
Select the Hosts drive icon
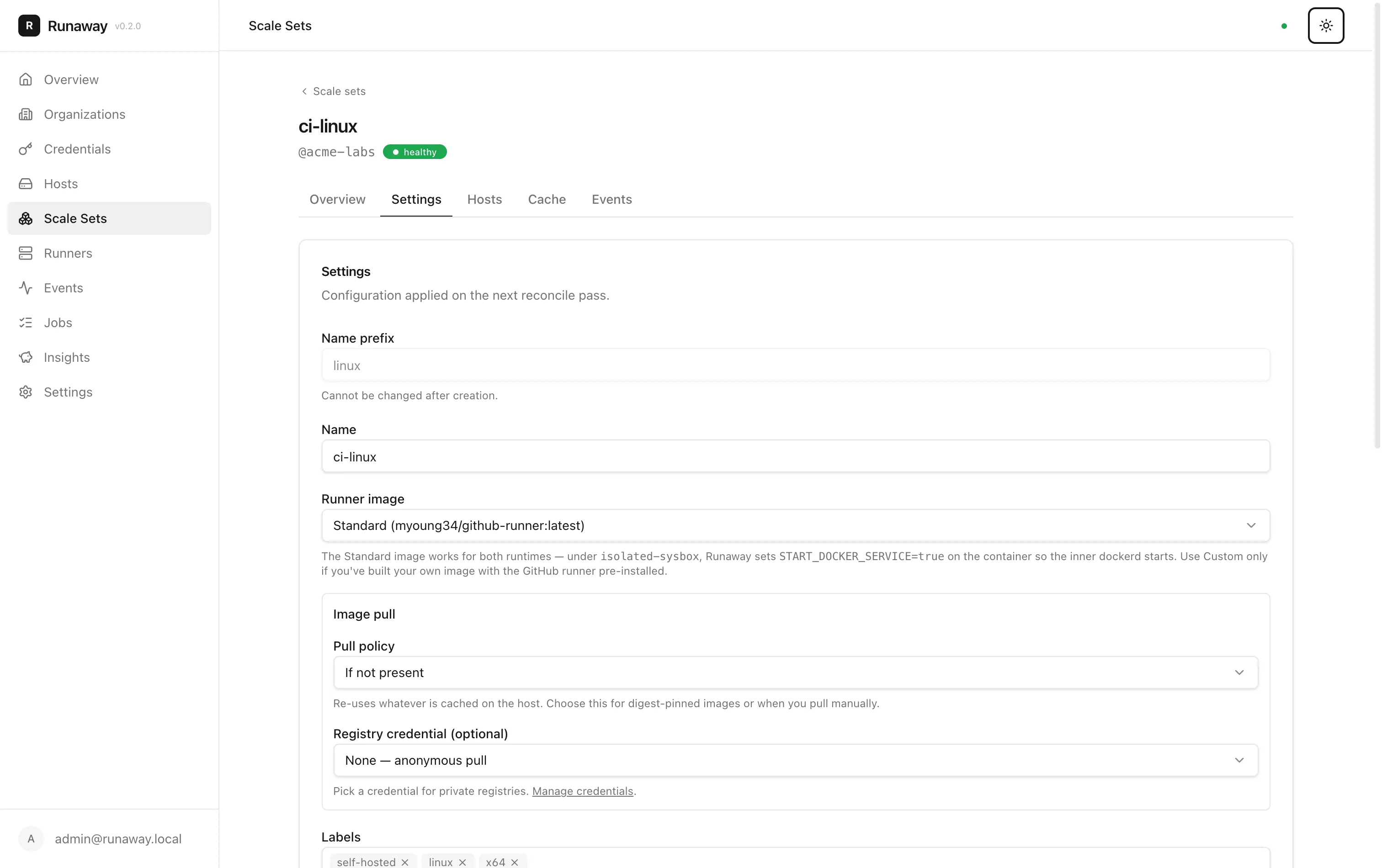tap(25, 184)
